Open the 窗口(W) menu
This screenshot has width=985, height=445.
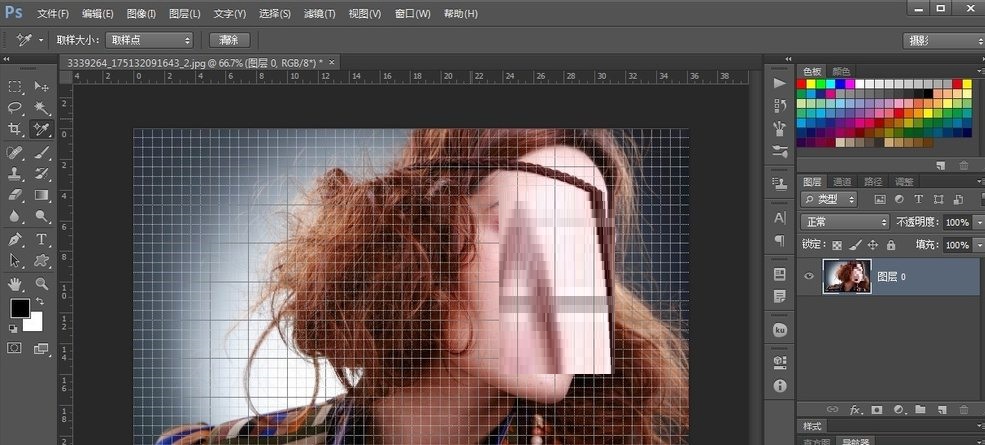coord(413,13)
